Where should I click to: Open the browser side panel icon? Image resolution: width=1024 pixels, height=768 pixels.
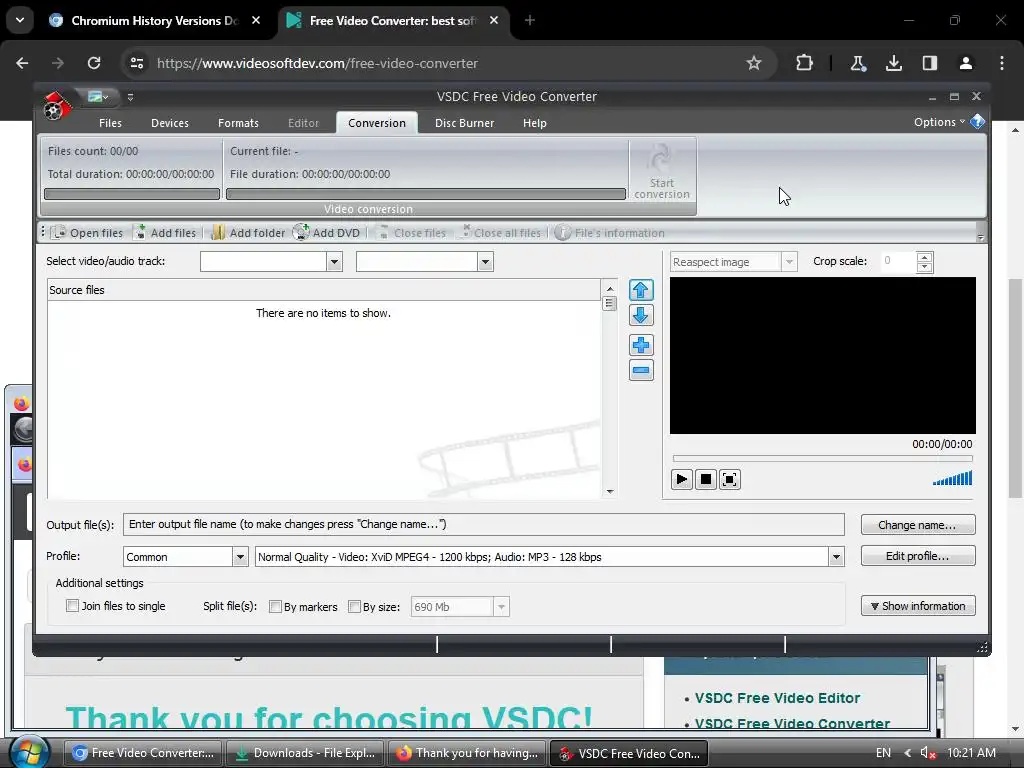click(x=929, y=63)
